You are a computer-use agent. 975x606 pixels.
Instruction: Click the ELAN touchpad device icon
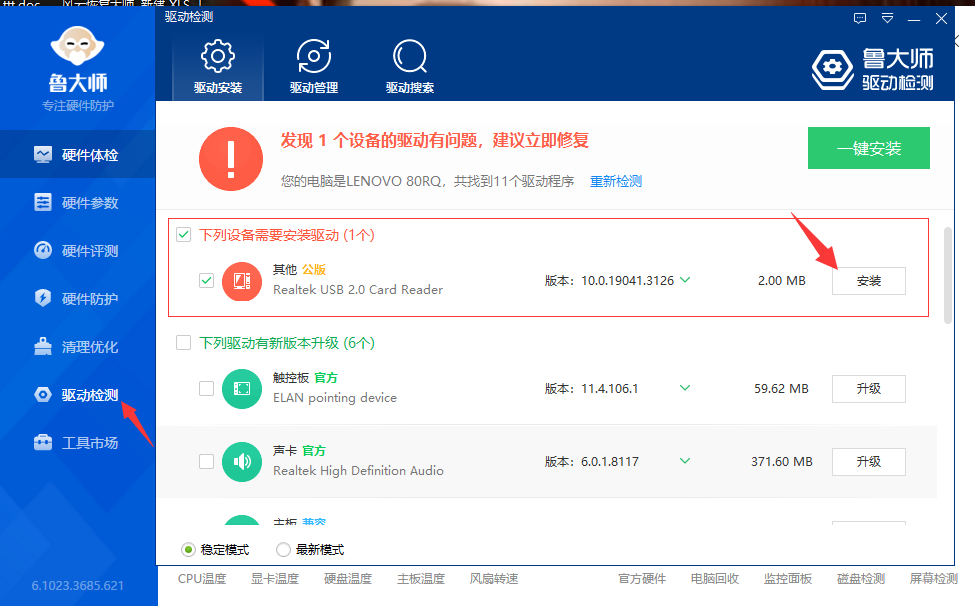coord(241,388)
